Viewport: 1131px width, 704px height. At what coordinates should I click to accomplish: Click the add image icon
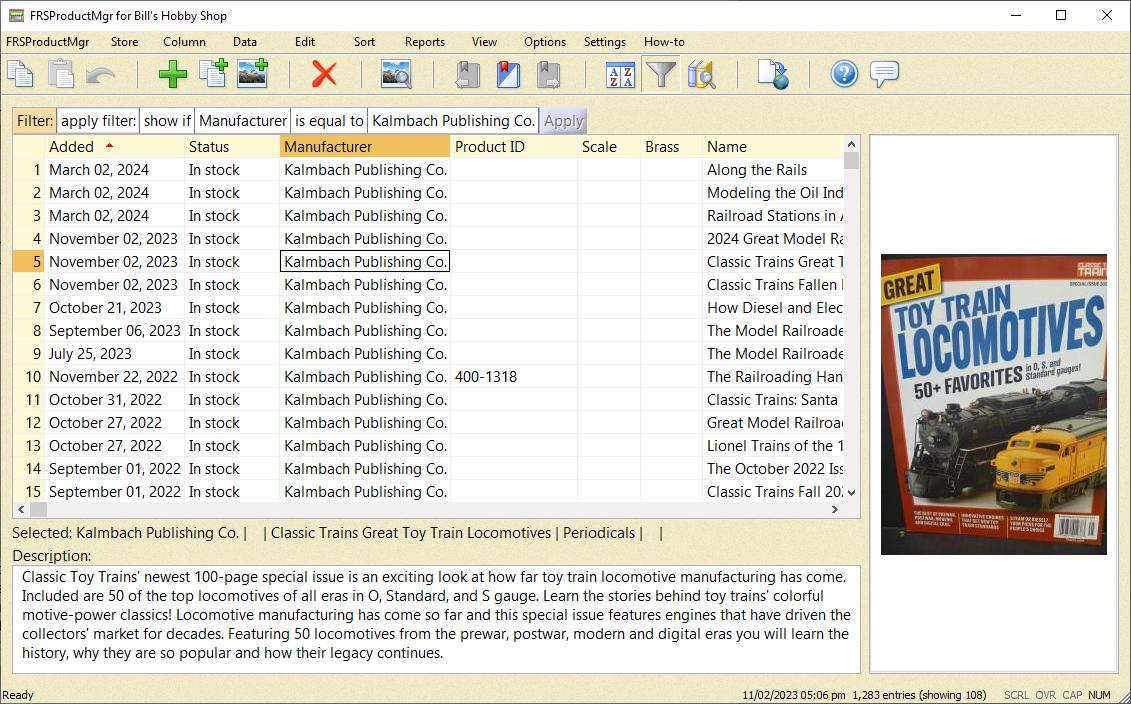coord(252,74)
